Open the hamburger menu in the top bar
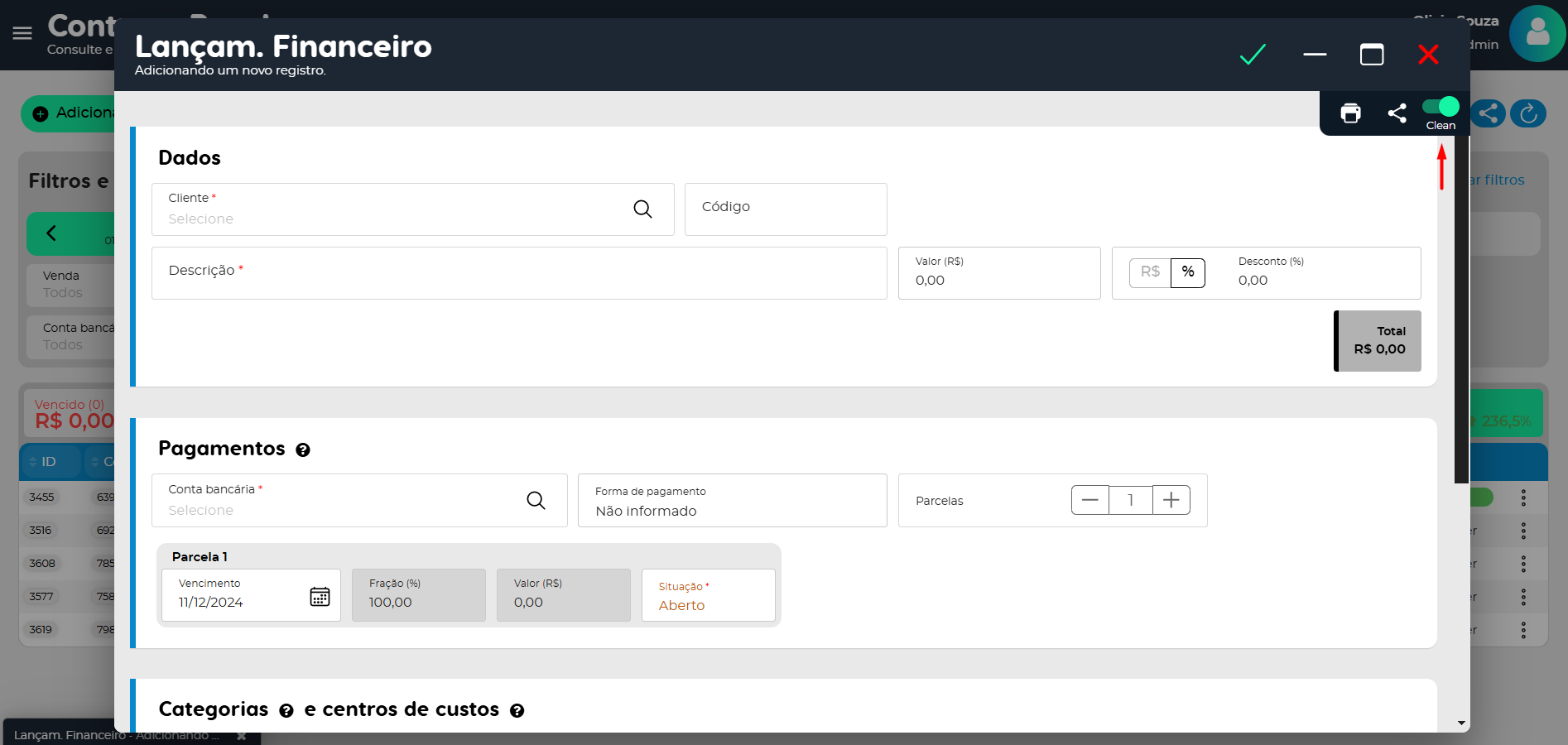Screen dimensions: 1568x745 (x=22, y=33)
